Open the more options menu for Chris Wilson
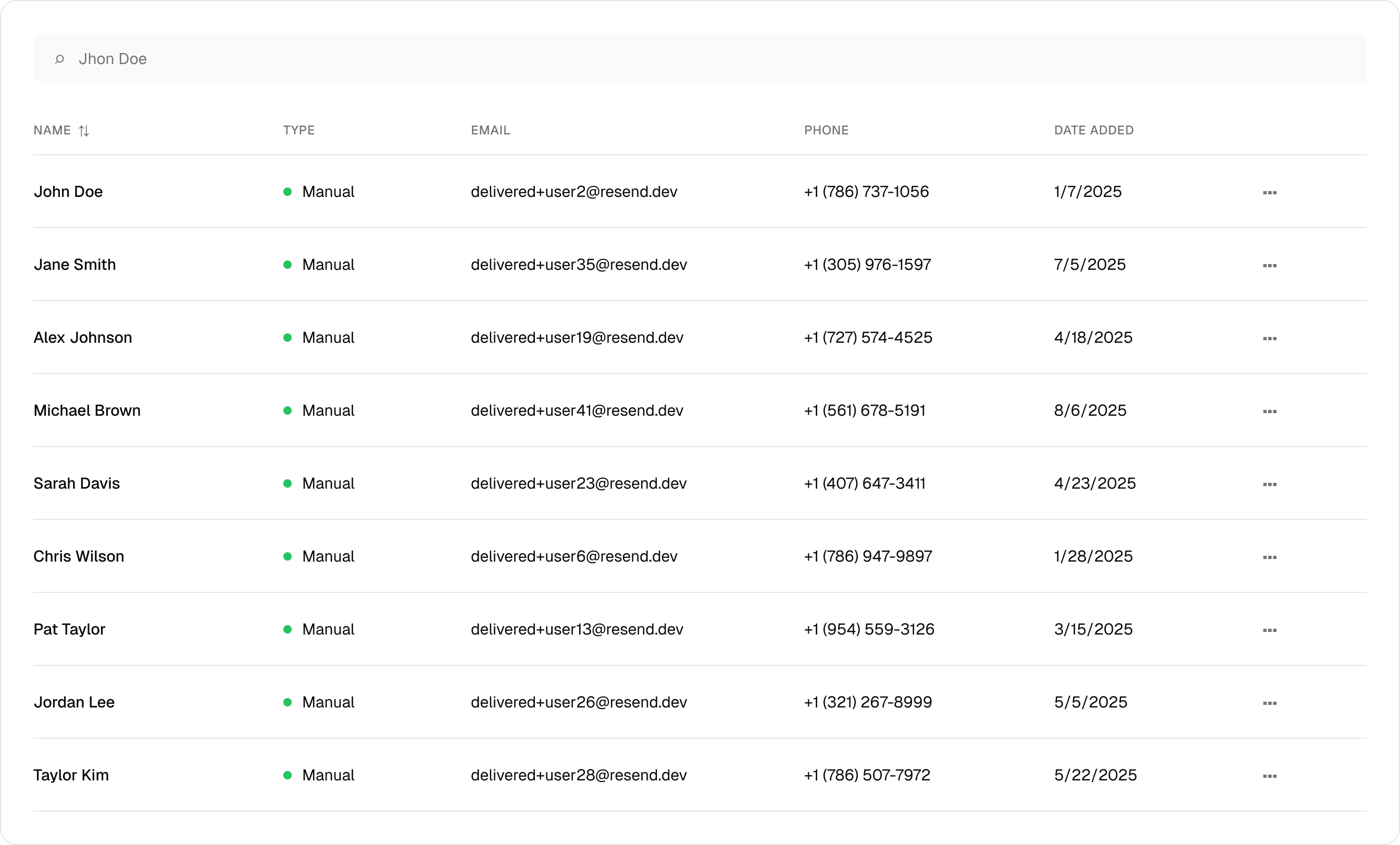 click(x=1269, y=557)
